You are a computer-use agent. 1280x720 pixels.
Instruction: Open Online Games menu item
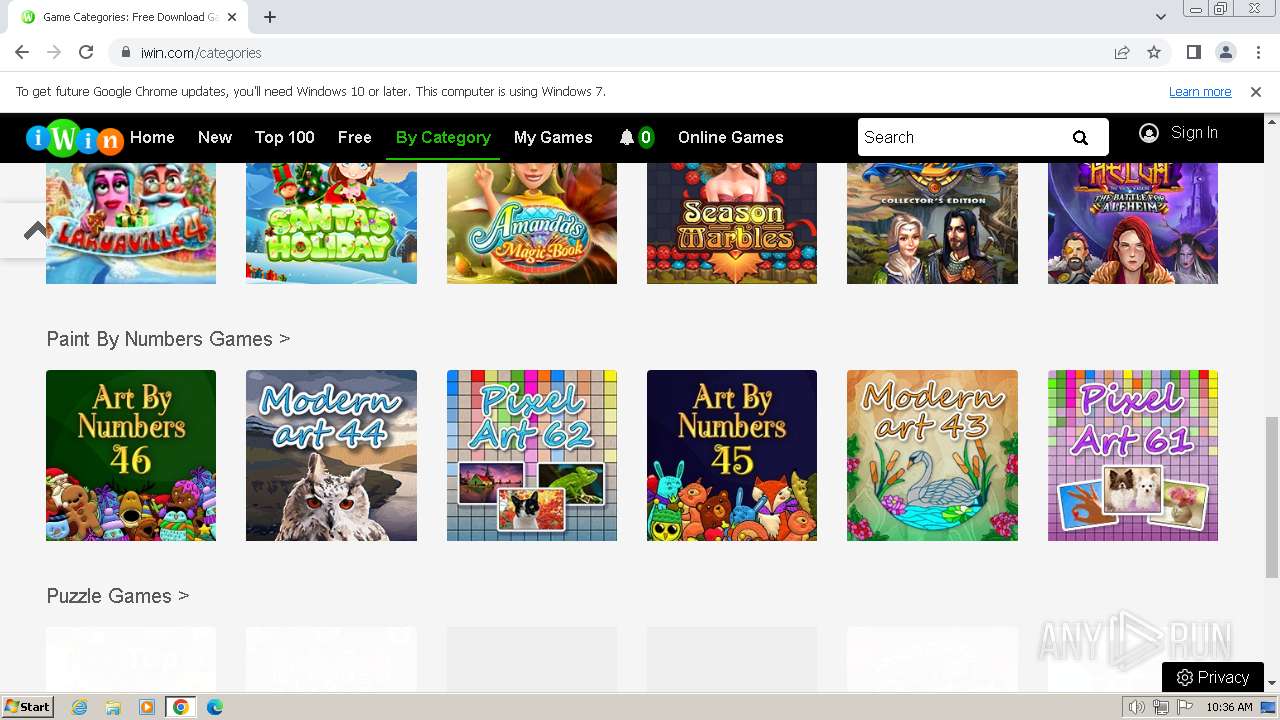coord(731,138)
